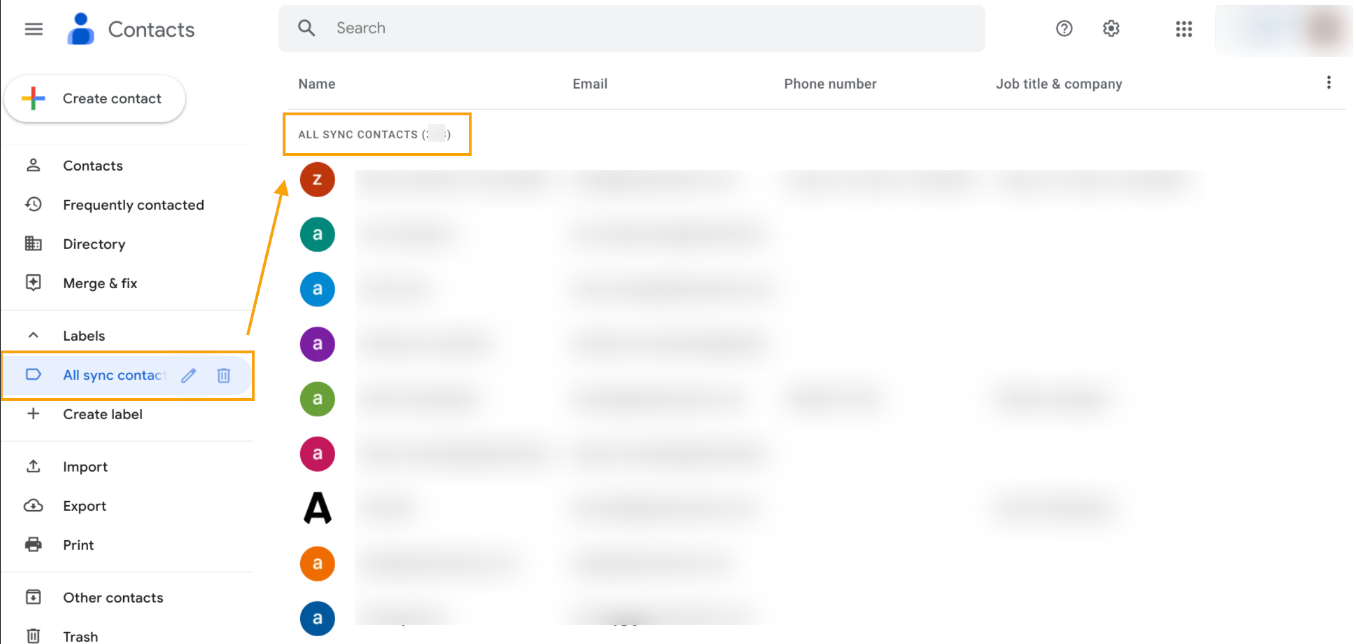Screen dimensions: 1356x644
Task: Collapse the Labels section
Action: pyautogui.click(x=31, y=335)
